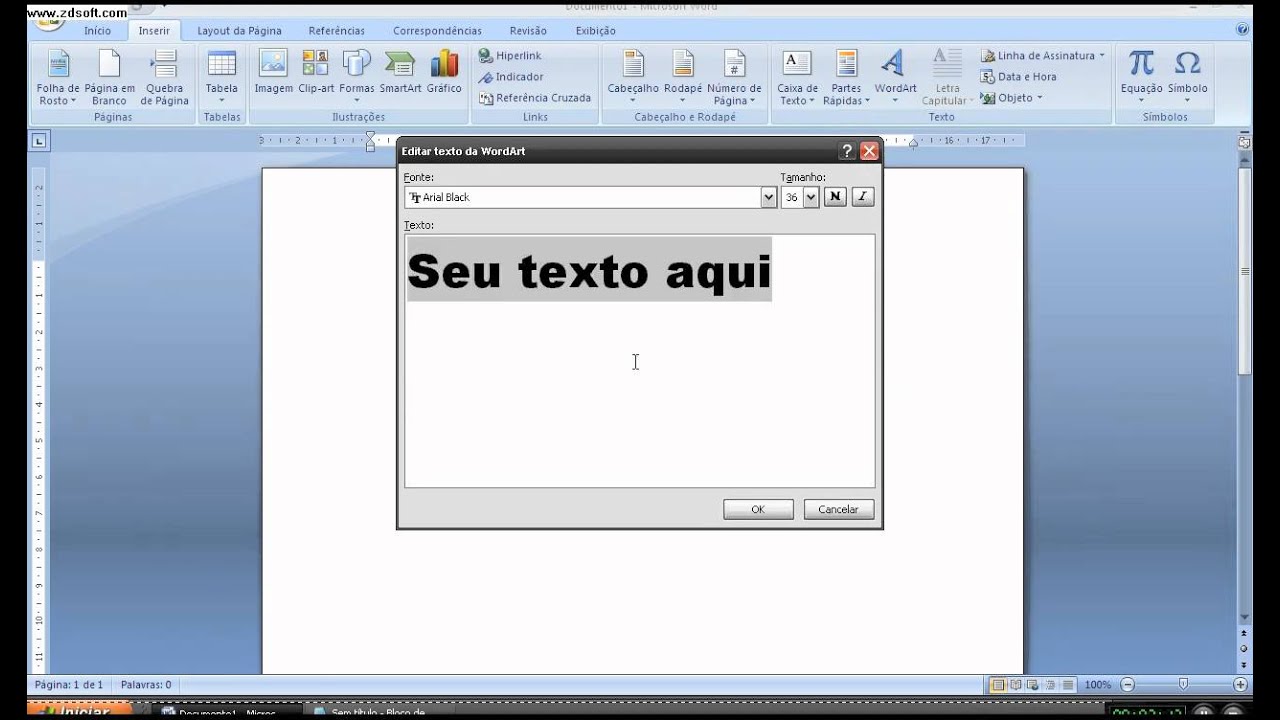Screen dimensions: 1280x720
Task: Insert a Caixa de Texto
Action: click(797, 78)
